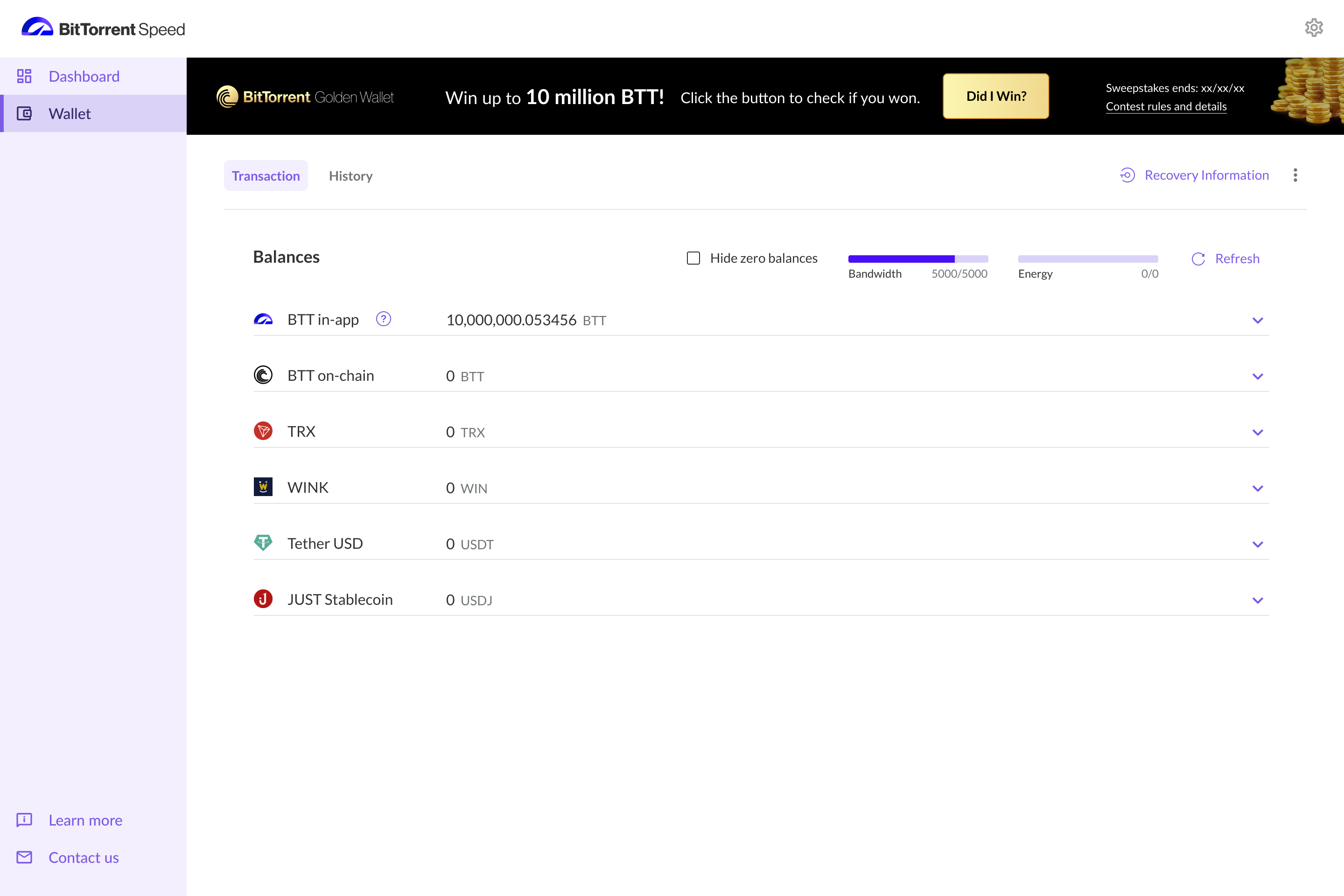
Task: Click the JUST Stablecoin token icon
Action: (x=263, y=599)
